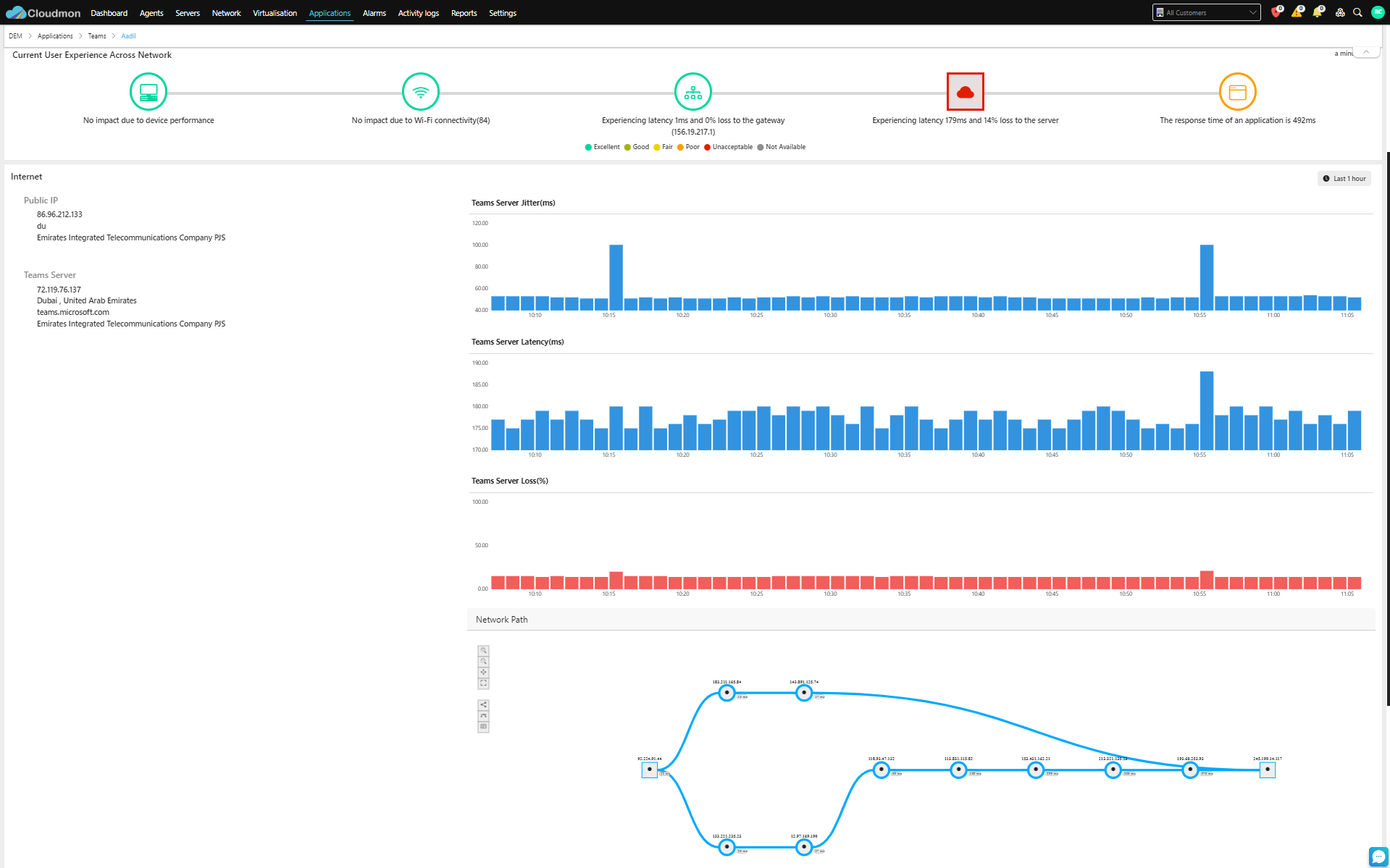This screenshot has height=868, width=1390.
Task: Select hop node 153.431.162.21
Action: [x=1036, y=770]
